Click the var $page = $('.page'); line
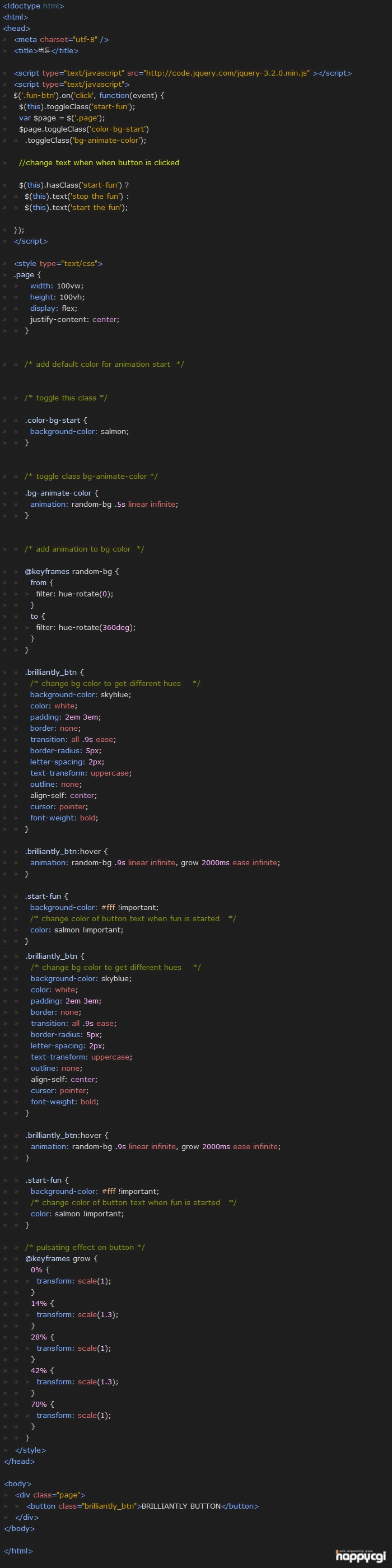392x1568 pixels. [x=62, y=118]
